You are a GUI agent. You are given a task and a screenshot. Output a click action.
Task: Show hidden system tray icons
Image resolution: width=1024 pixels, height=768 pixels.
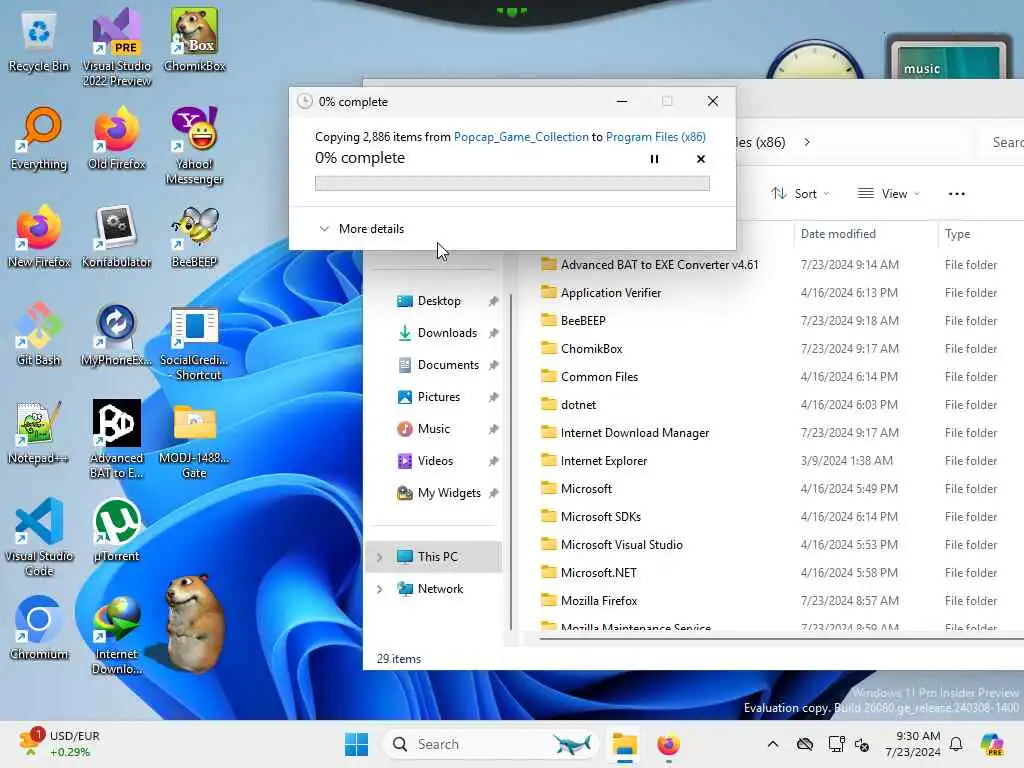tap(773, 744)
